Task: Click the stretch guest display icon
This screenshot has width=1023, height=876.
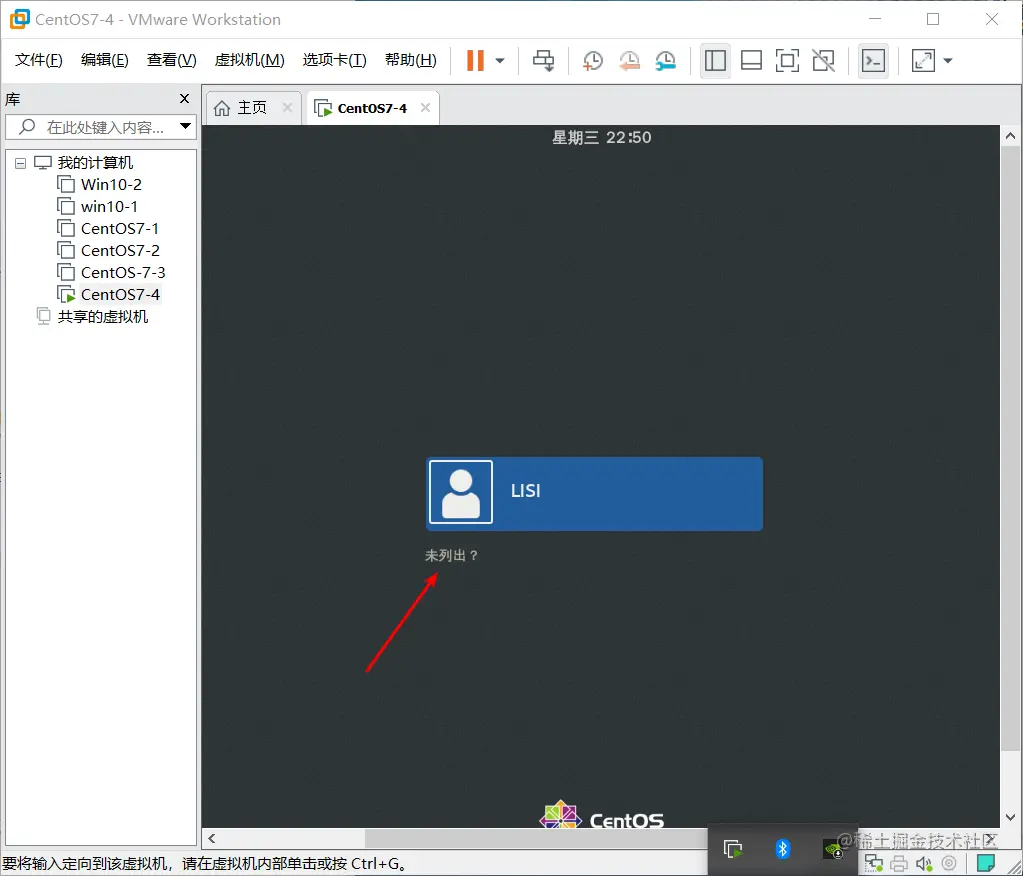Action: 923,61
